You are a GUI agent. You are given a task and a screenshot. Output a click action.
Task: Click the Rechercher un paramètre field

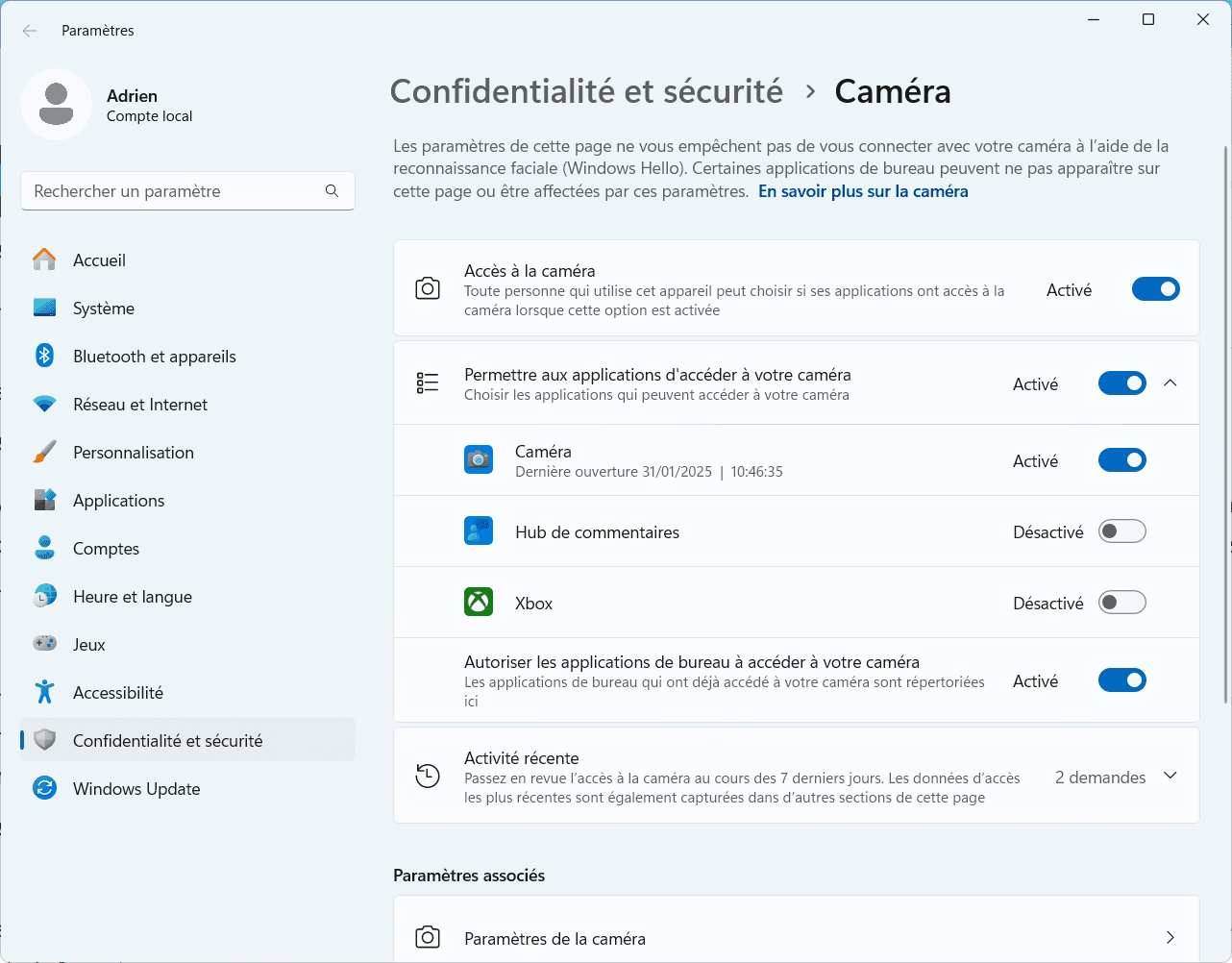187,191
